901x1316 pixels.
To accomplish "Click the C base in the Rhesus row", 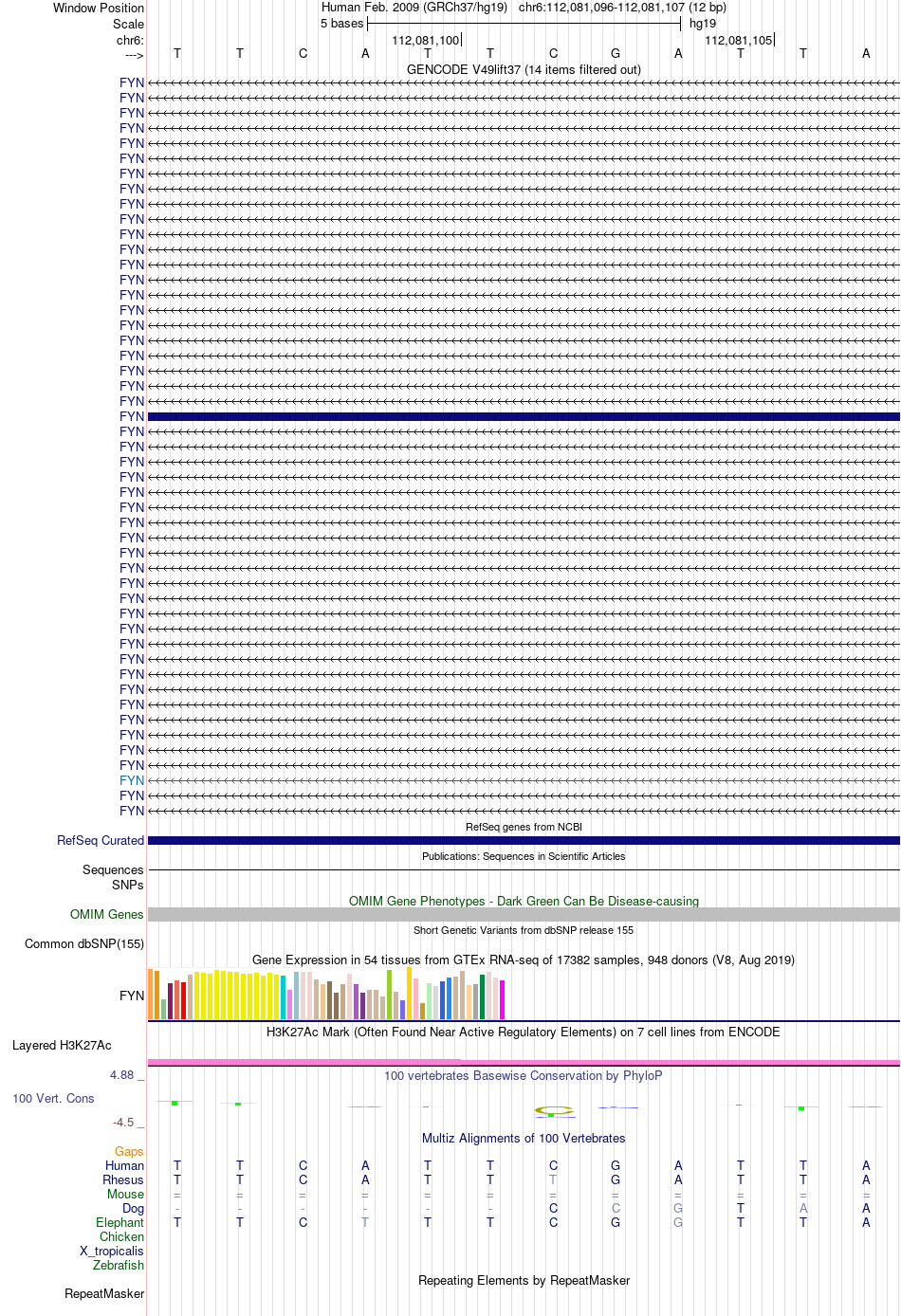I will point(303,1179).
